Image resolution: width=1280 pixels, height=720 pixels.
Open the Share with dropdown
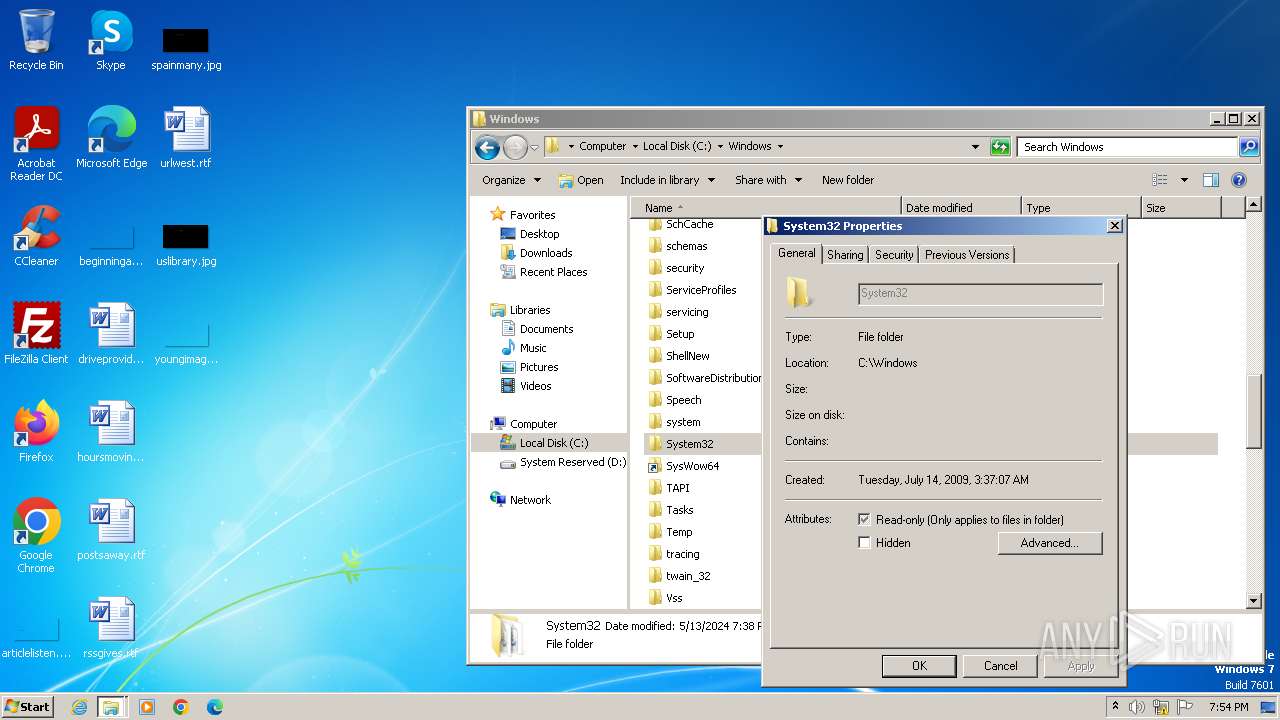pyautogui.click(x=768, y=180)
